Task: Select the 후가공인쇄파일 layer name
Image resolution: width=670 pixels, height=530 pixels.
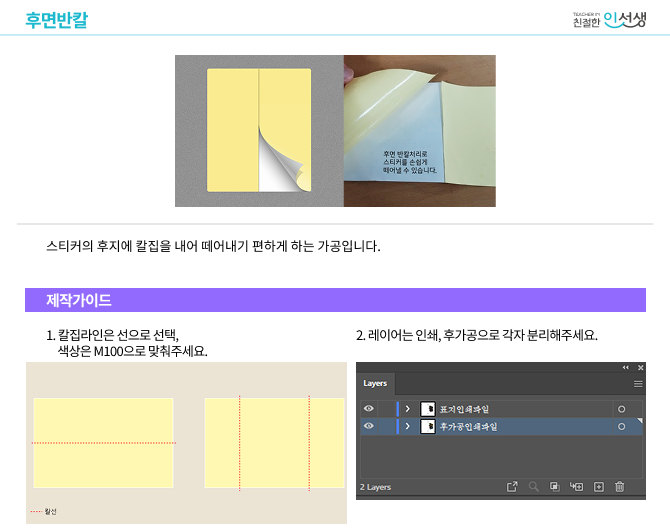Action: click(469, 427)
